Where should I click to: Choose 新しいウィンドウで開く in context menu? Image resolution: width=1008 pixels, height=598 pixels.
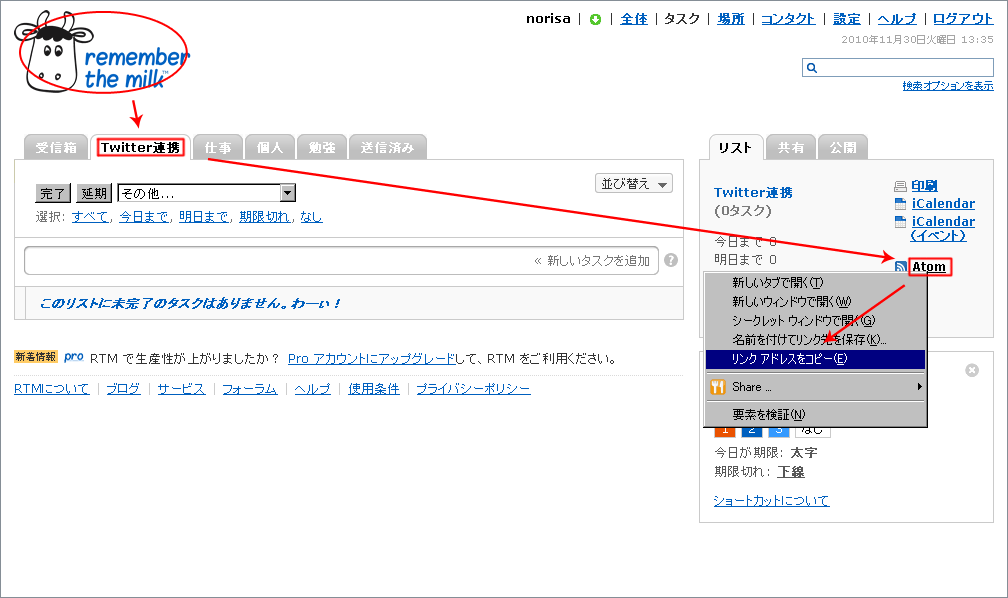pyautogui.click(x=816, y=302)
